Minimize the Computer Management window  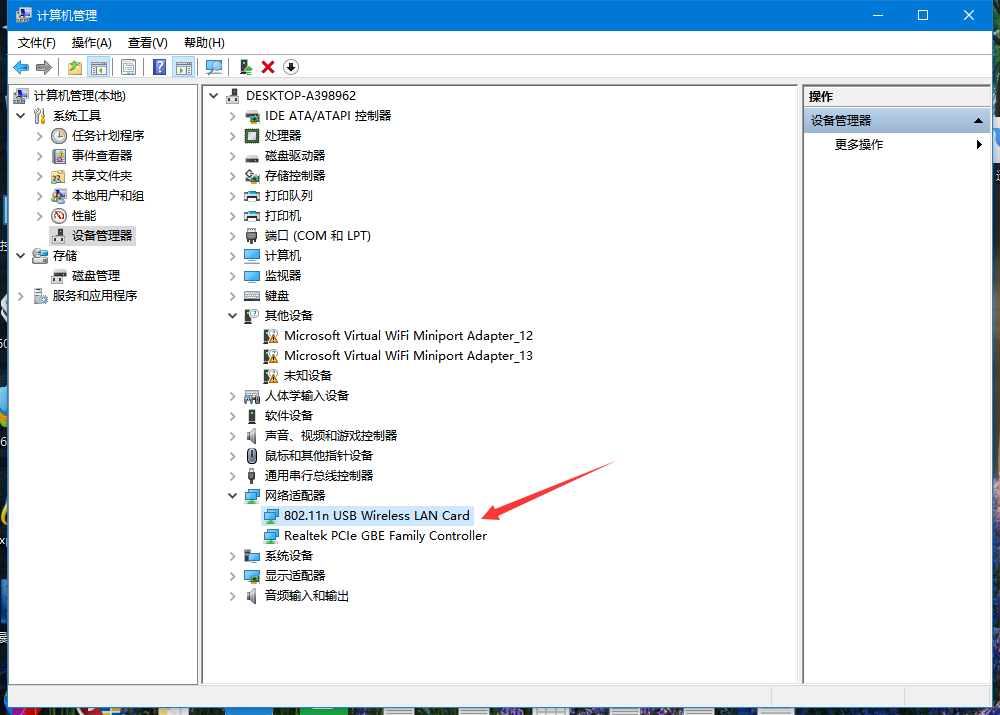(878, 15)
